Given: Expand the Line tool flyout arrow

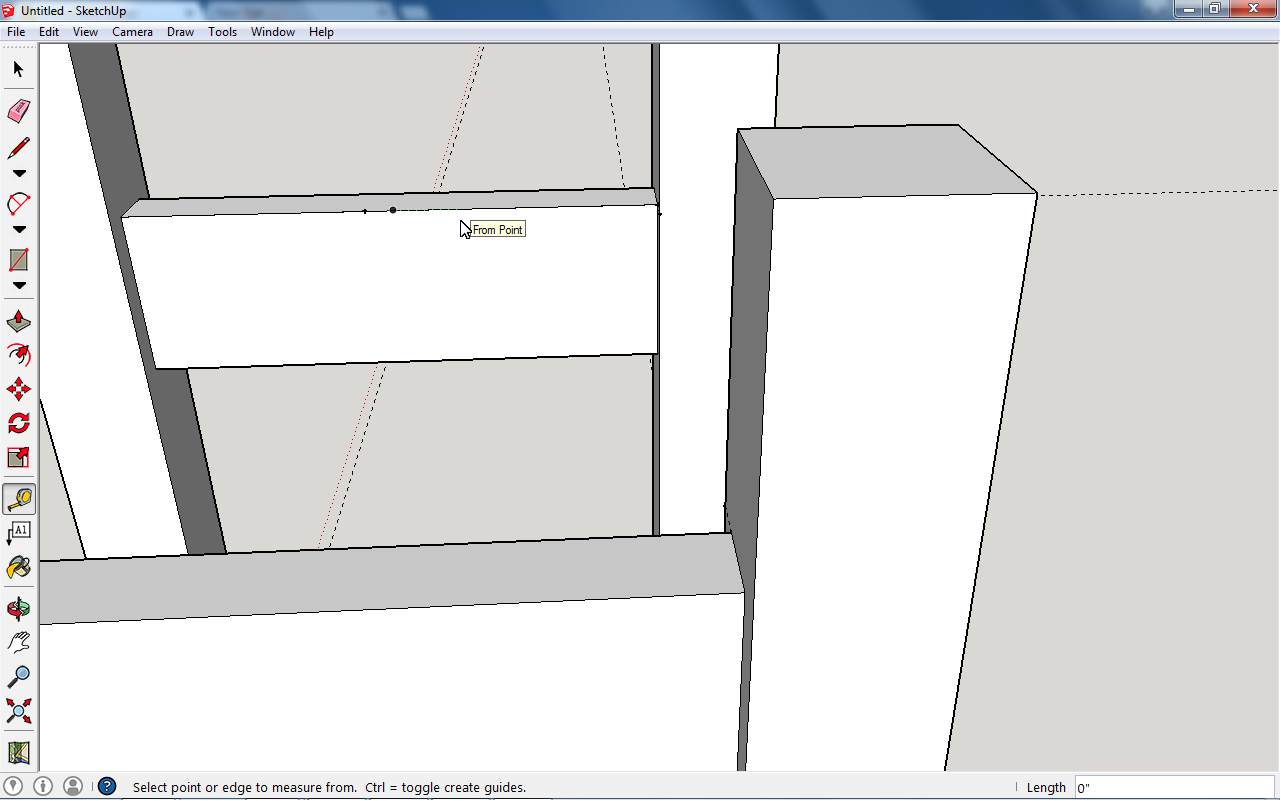Looking at the screenshot, I should pyautogui.click(x=18, y=173).
